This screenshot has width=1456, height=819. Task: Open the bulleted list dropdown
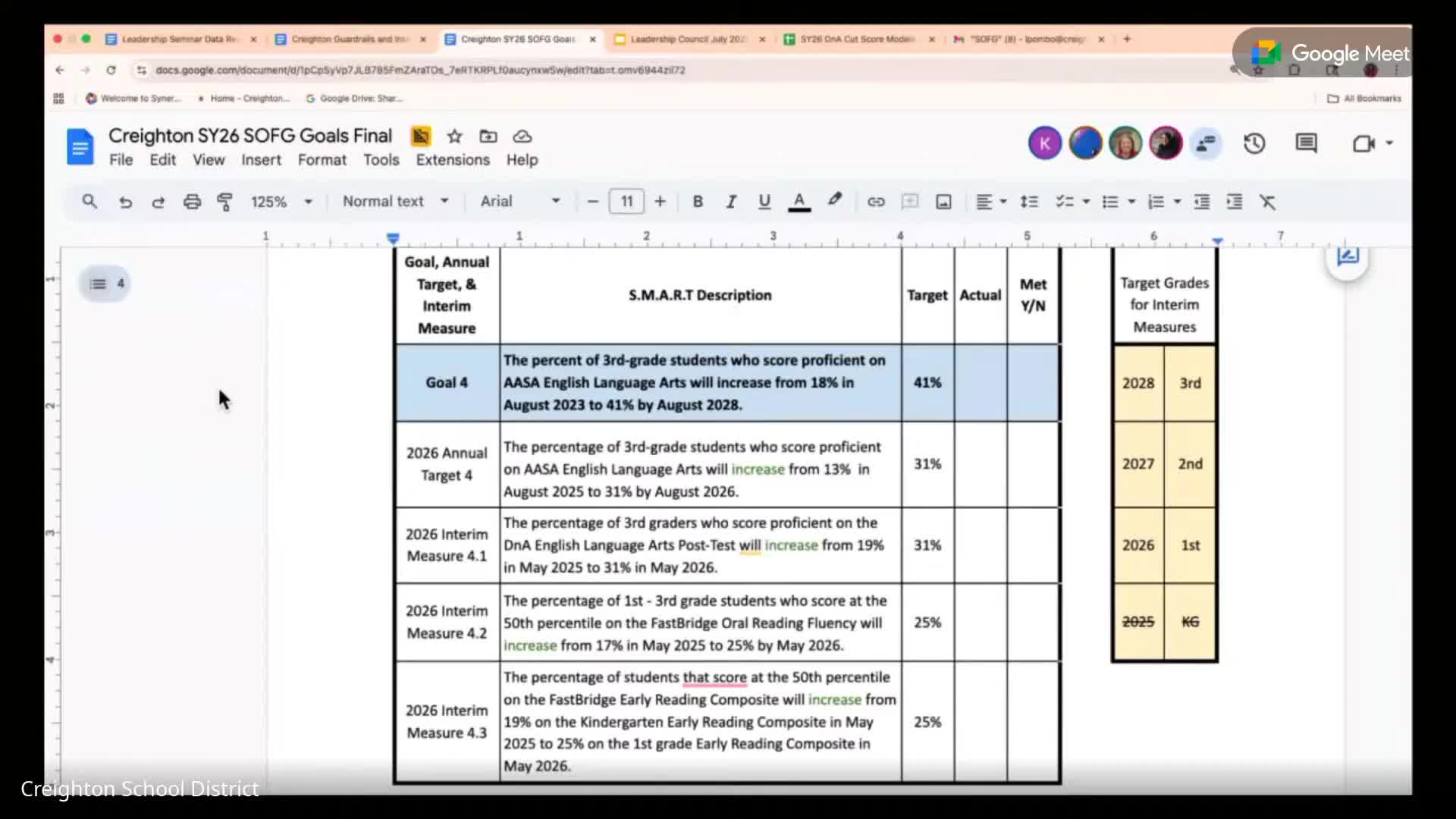pos(1119,202)
